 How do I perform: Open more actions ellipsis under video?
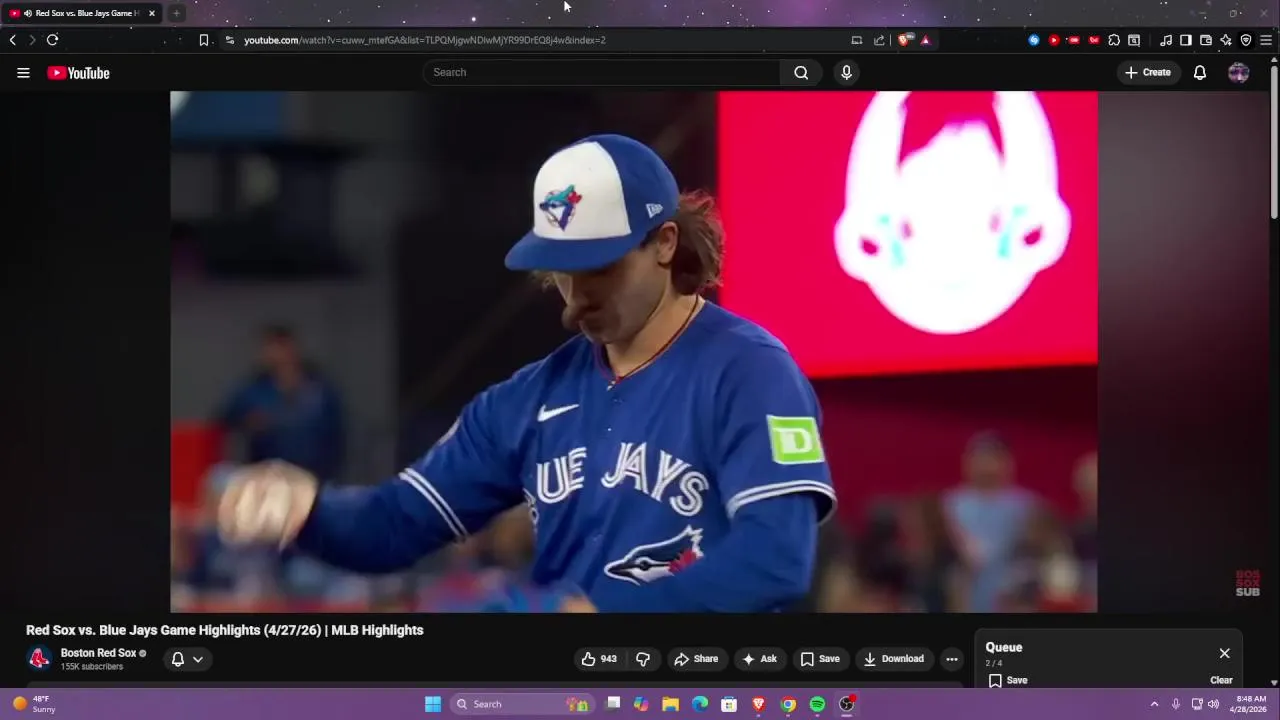pyautogui.click(x=952, y=658)
